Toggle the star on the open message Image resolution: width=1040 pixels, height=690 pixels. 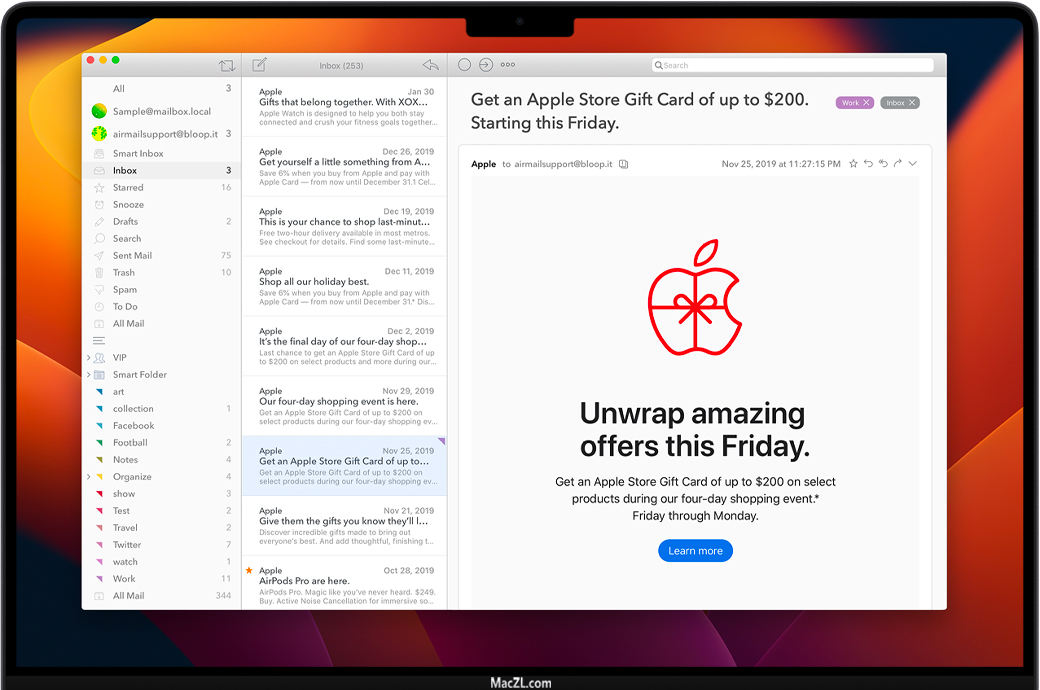pyautogui.click(x=853, y=164)
